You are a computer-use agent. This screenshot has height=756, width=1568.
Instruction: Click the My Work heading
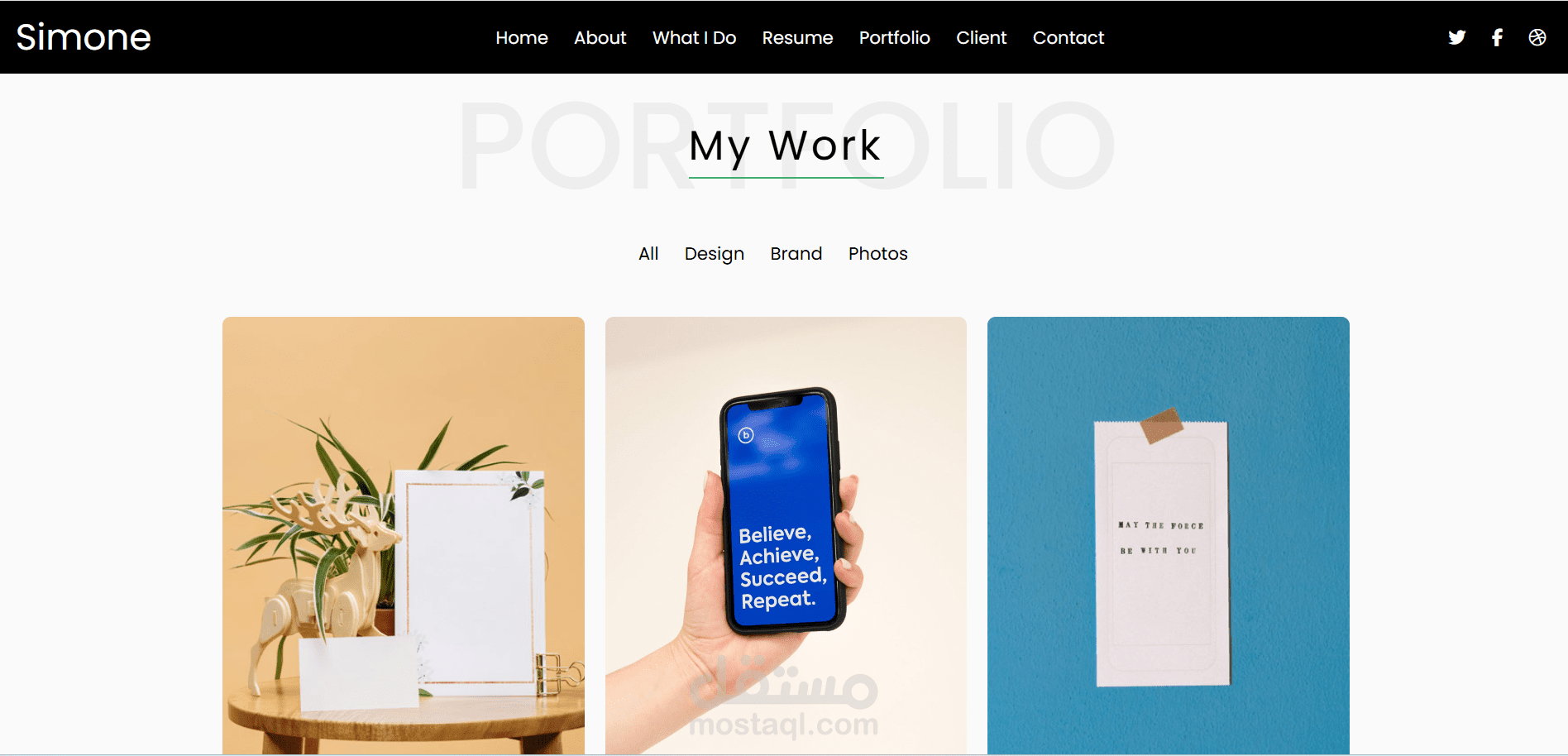(786, 146)
